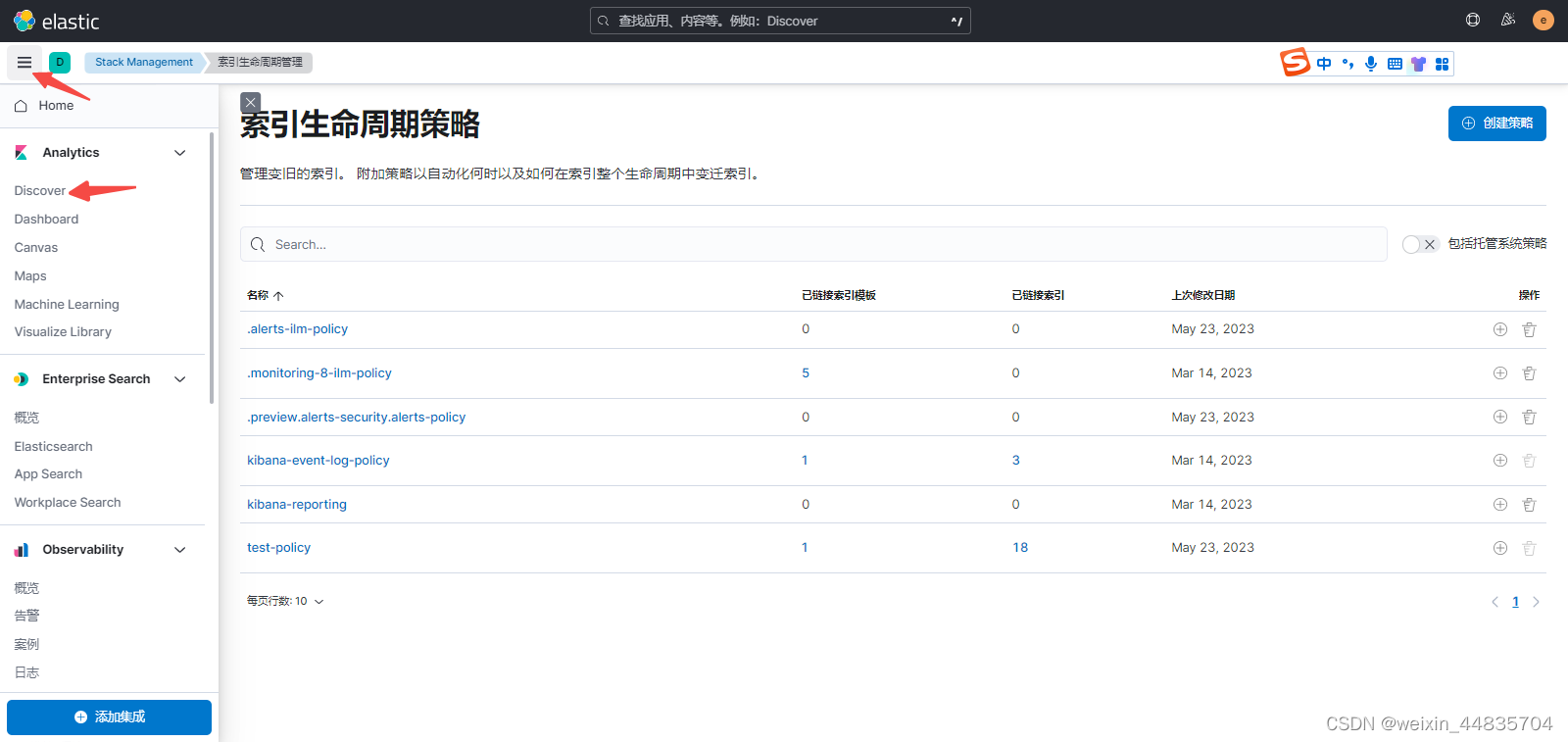Open App Search
The image size is (1568, 742).
(48, 474)
